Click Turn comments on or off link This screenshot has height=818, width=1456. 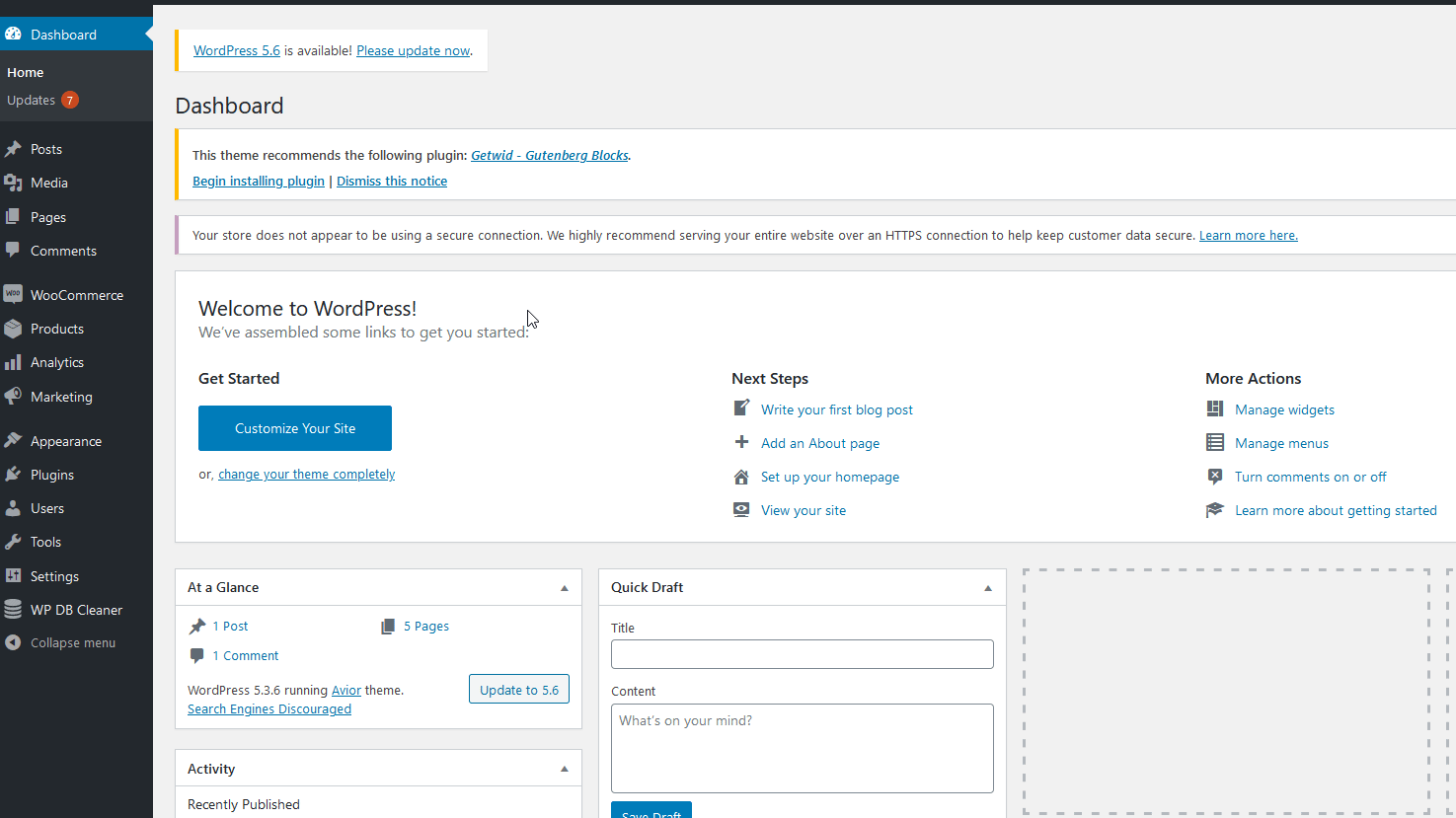point(1311,477)
